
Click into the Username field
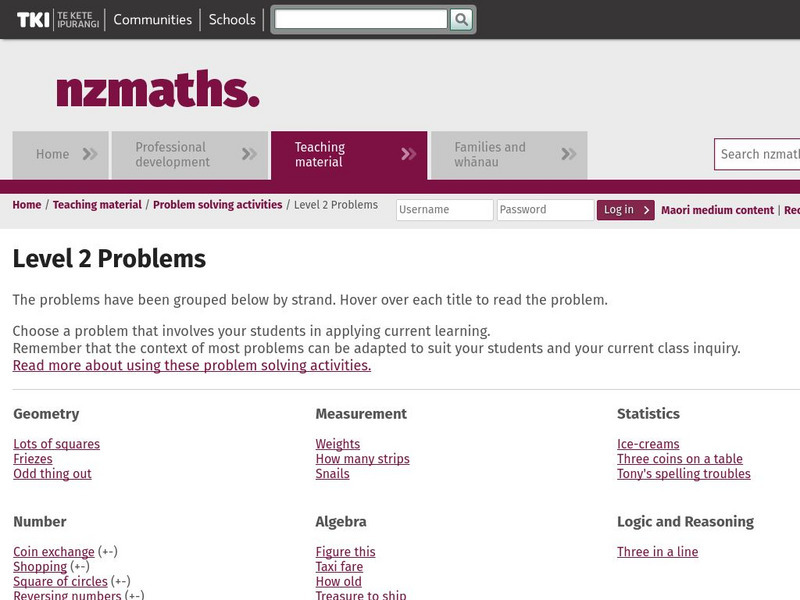point(444,210)
